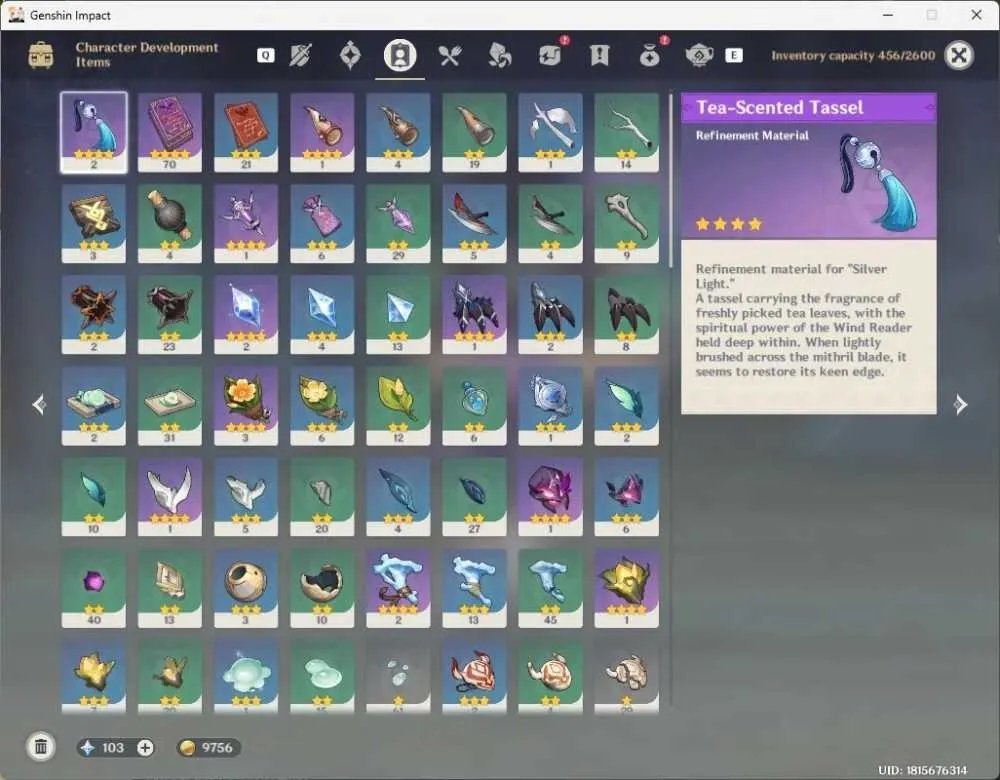This screenshot has height=780, width=1000.
Task: Go to next page with right arrow
Action: coord(960,404)
